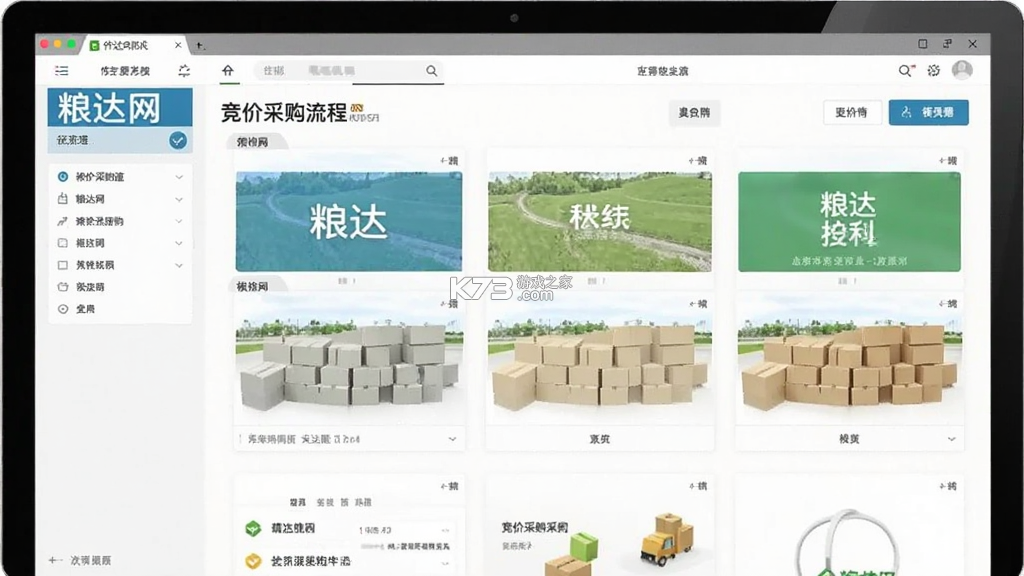Open the blue 粮达 banner card
Image resolution: width=1024 pixels, height=576 pixels.
point(349,221)
